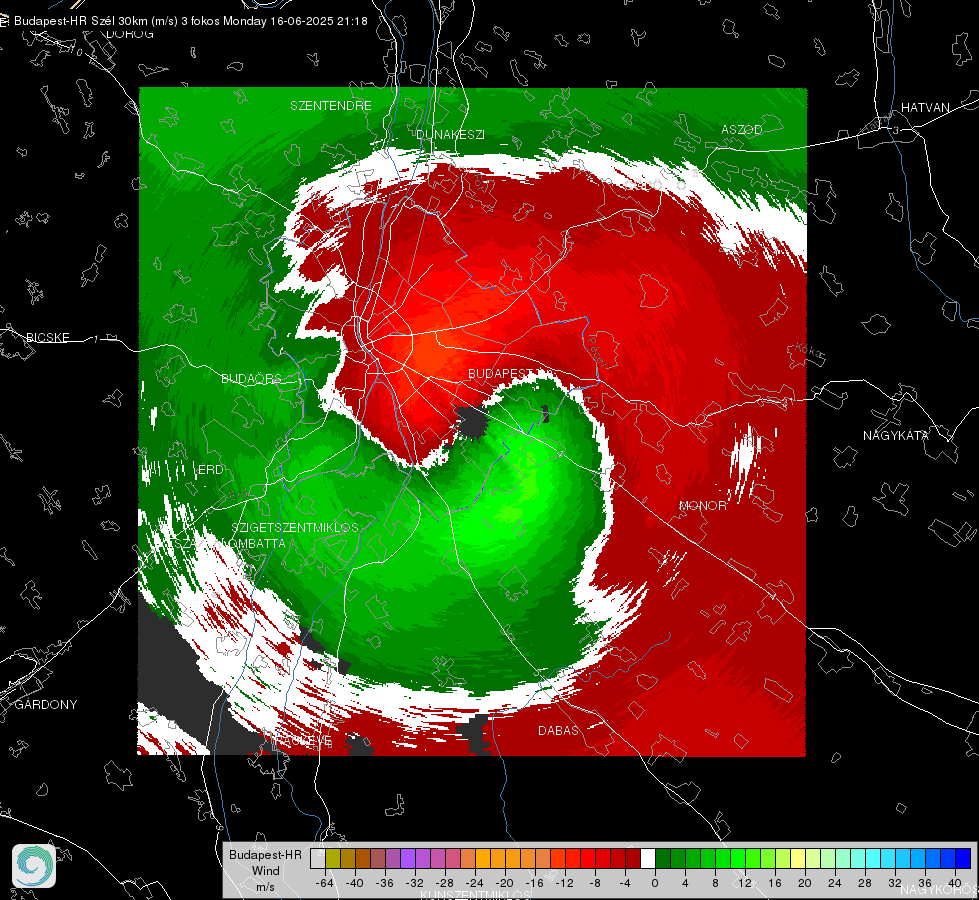The width and height of the screenshot is (979, 900).
Task: Select the -40 legend value
Action: coord(355,883)
